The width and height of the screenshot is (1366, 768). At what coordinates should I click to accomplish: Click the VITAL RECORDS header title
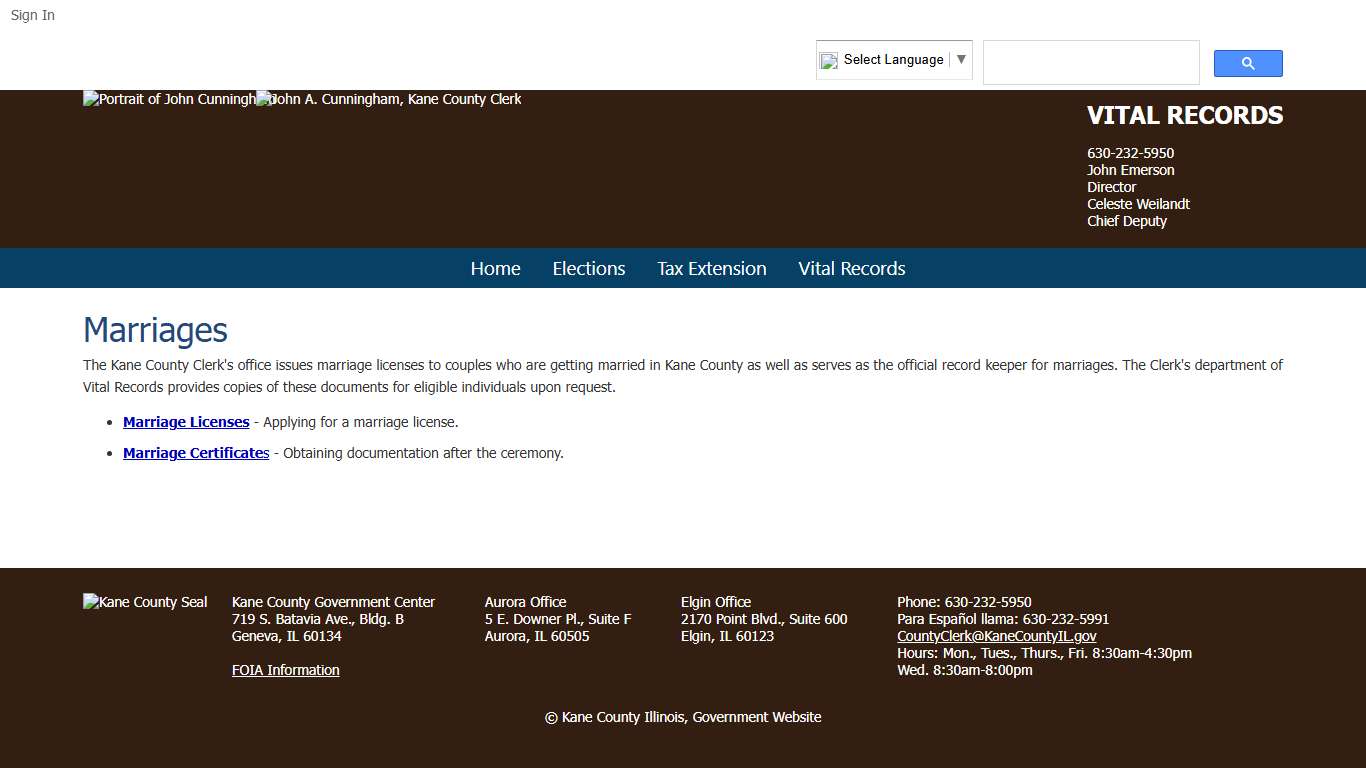point(1184,116)
